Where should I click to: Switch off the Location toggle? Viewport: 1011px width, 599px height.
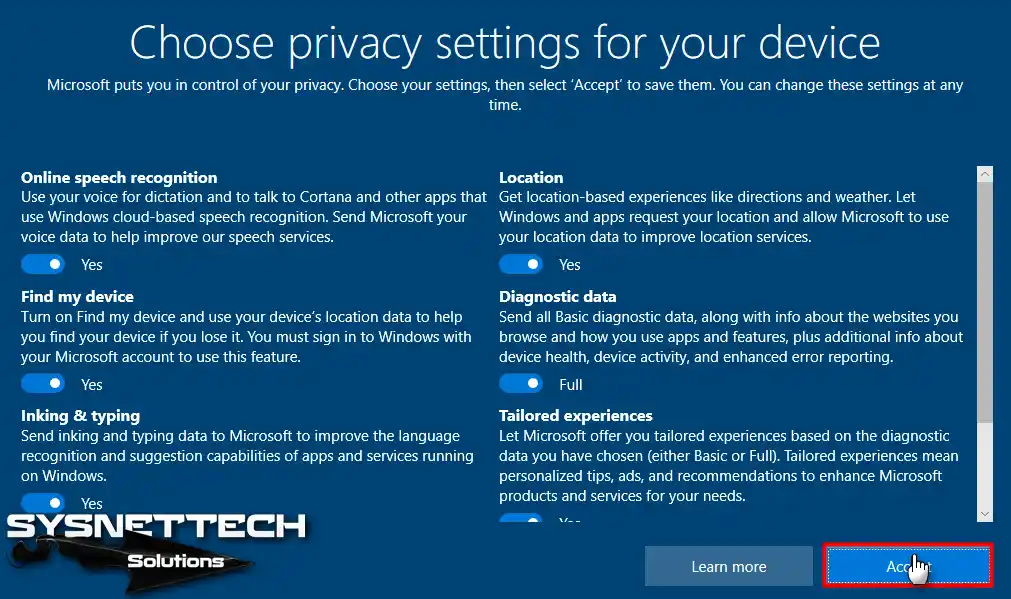point(521,265)
